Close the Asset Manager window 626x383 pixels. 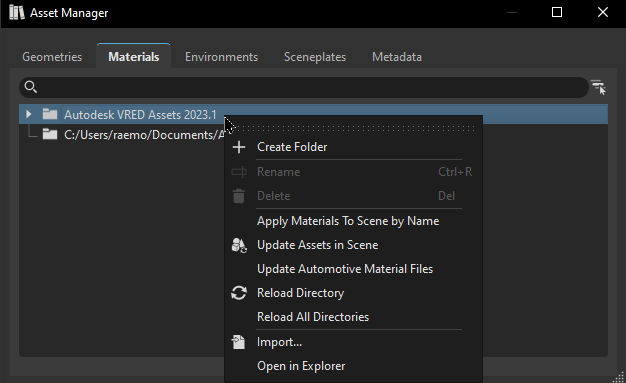[x=603, y=12]
